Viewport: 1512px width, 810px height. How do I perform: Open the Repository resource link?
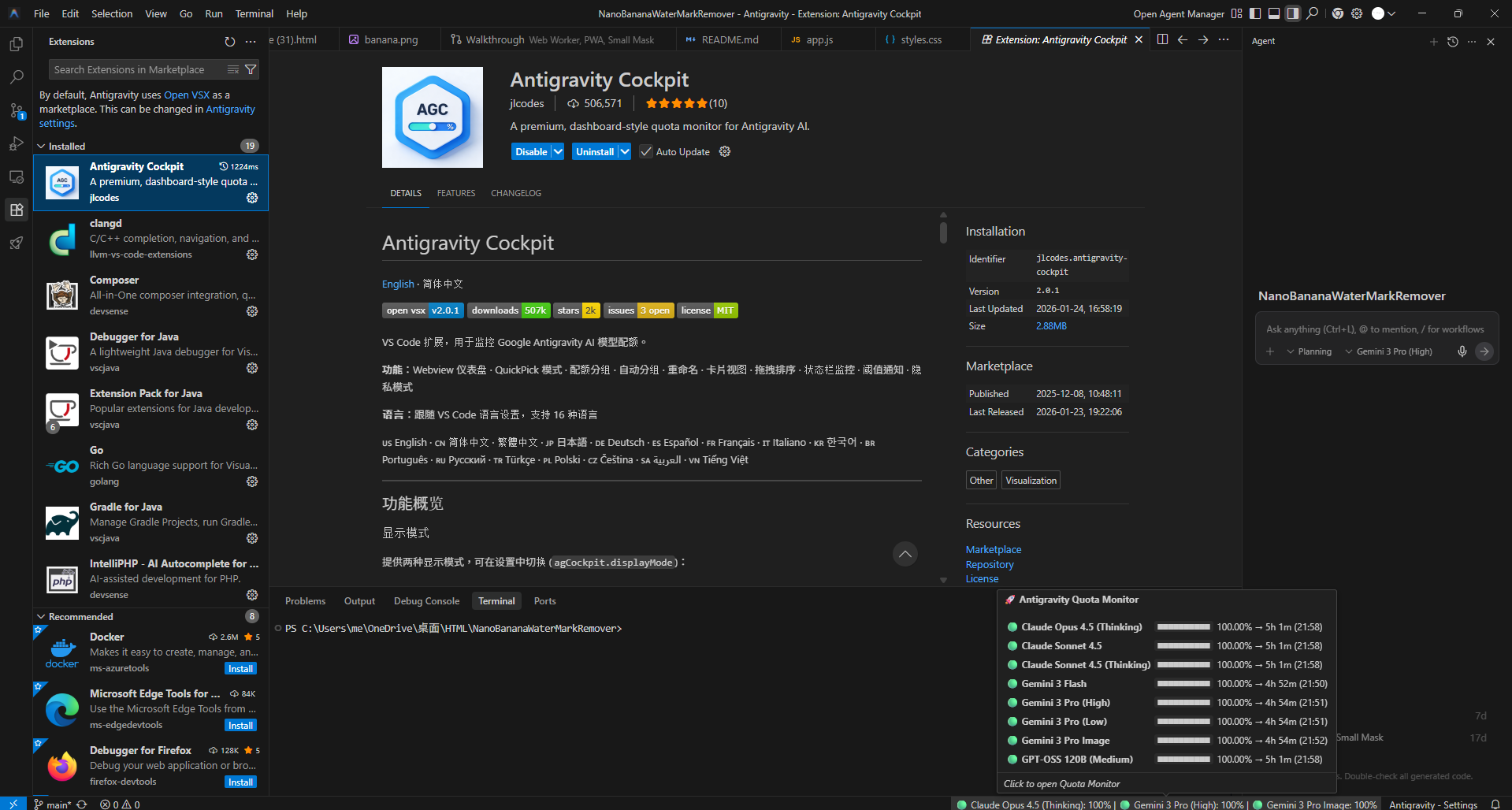click(990, 564)
